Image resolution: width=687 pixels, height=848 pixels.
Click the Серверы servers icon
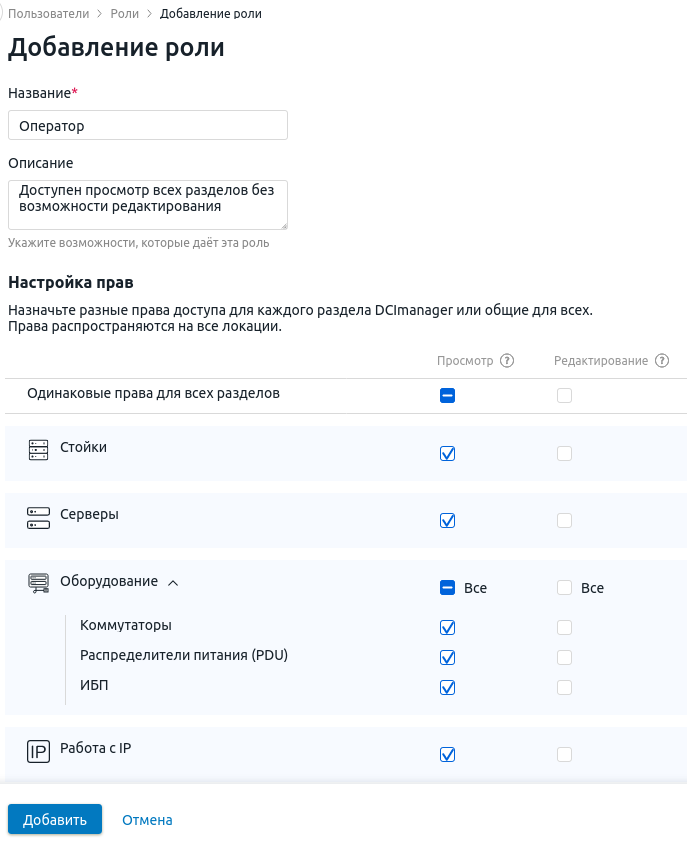tap(38, 518)
